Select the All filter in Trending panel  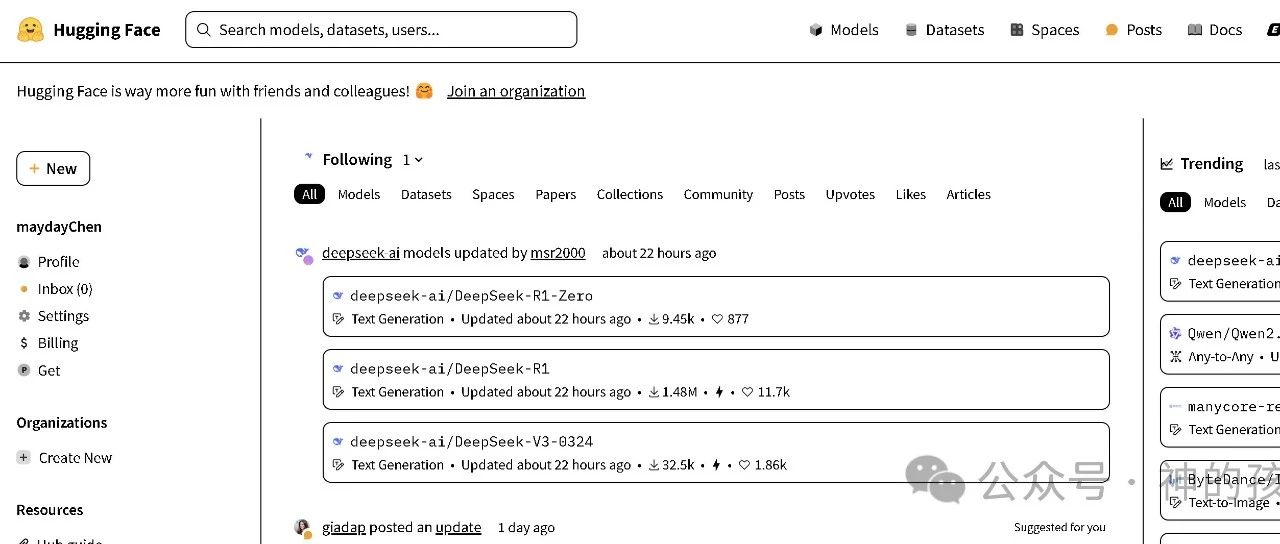1176,202
